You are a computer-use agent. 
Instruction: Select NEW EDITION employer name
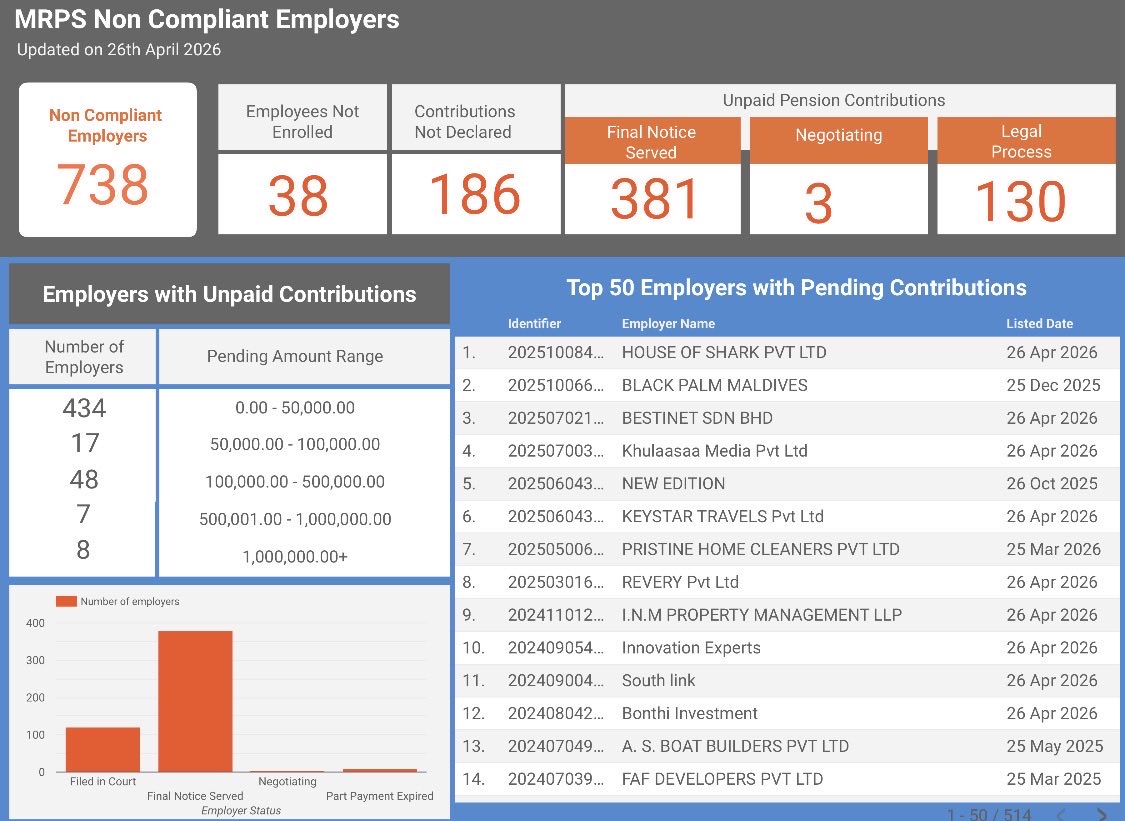tap(673, 484)
